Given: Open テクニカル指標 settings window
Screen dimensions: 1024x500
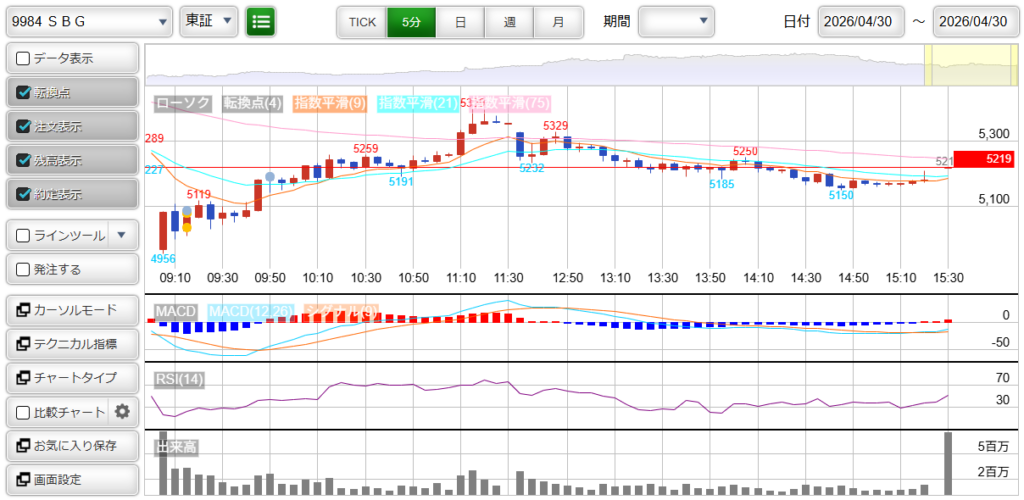Looking at the screenshot, I should [71, 344].
